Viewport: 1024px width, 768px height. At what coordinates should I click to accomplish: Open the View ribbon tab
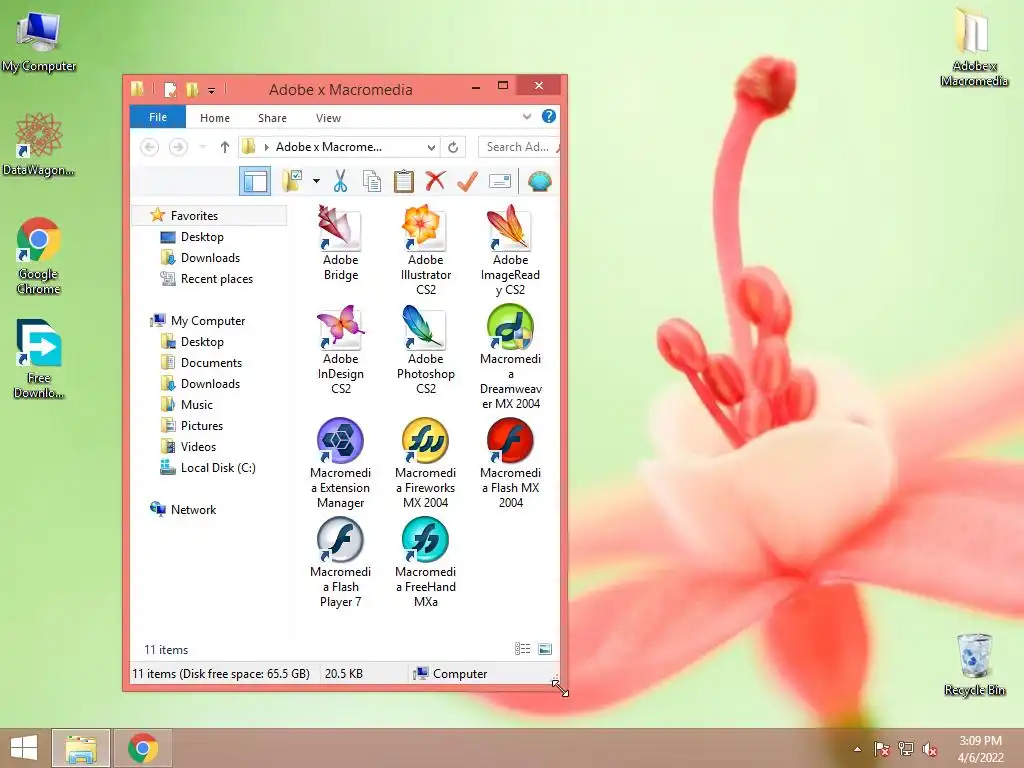328,118
